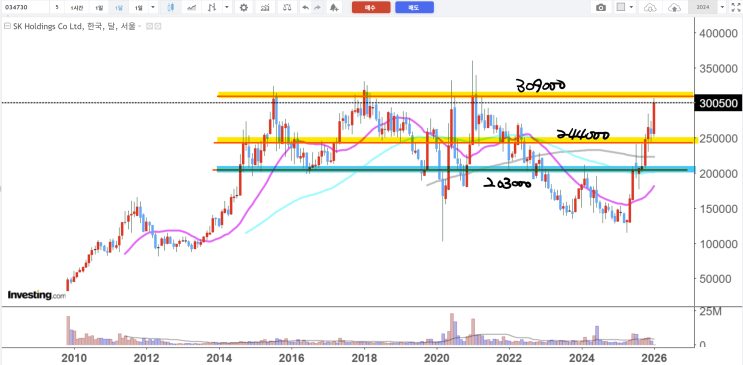Screen dimensions: 743x365
Task: Load a saved chart layout from the cloud
Action: (x=650, y=7)
